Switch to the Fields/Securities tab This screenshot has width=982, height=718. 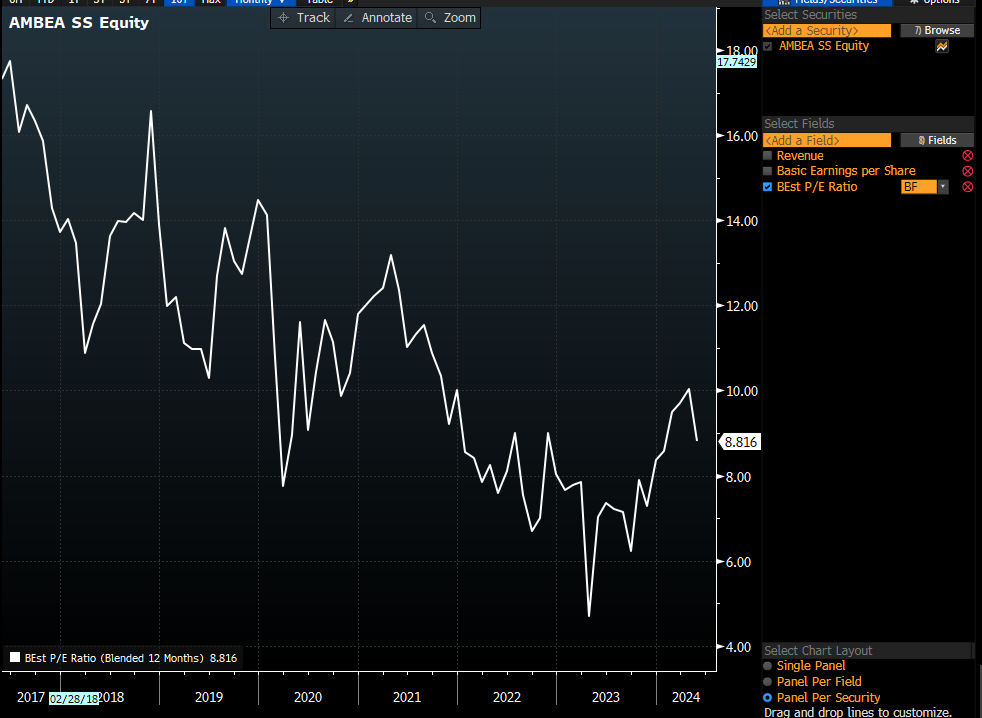point(827,2)
